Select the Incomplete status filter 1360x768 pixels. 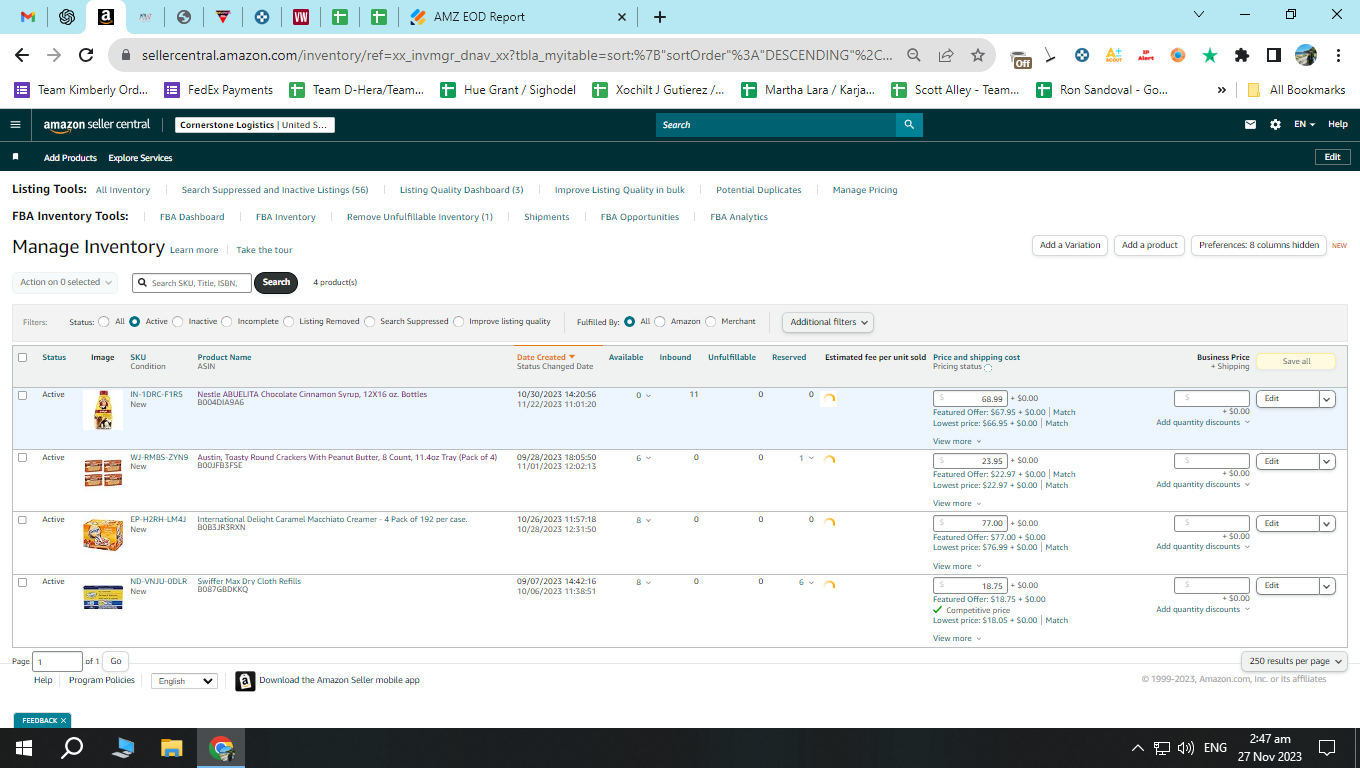tap(227, 322)
